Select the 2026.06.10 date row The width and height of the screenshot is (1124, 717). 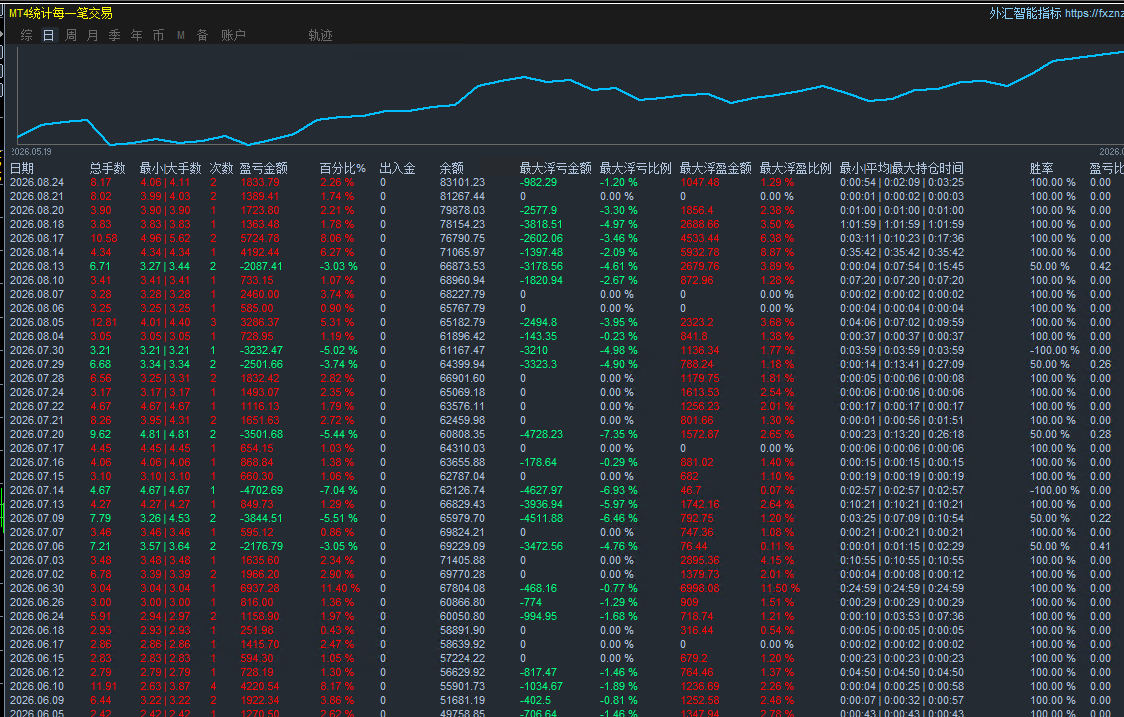click(37, 686)
